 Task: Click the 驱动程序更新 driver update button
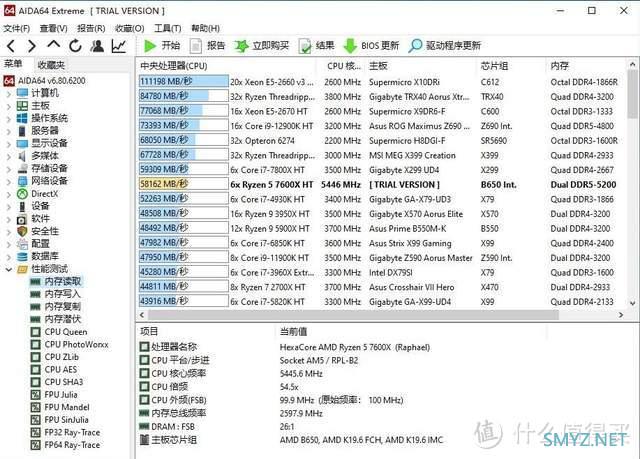coord(445,46)
